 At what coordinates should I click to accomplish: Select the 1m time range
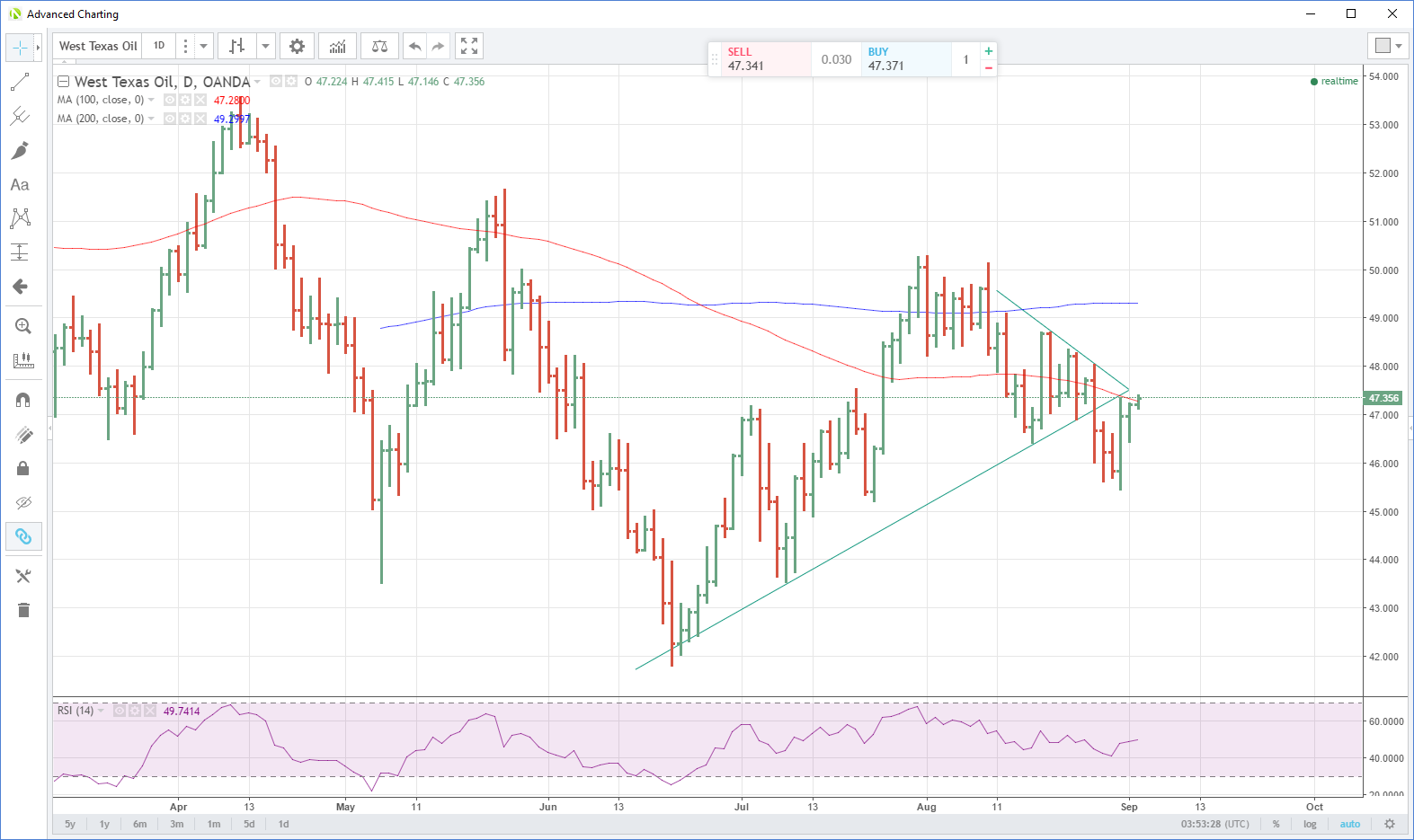(214, 824)
